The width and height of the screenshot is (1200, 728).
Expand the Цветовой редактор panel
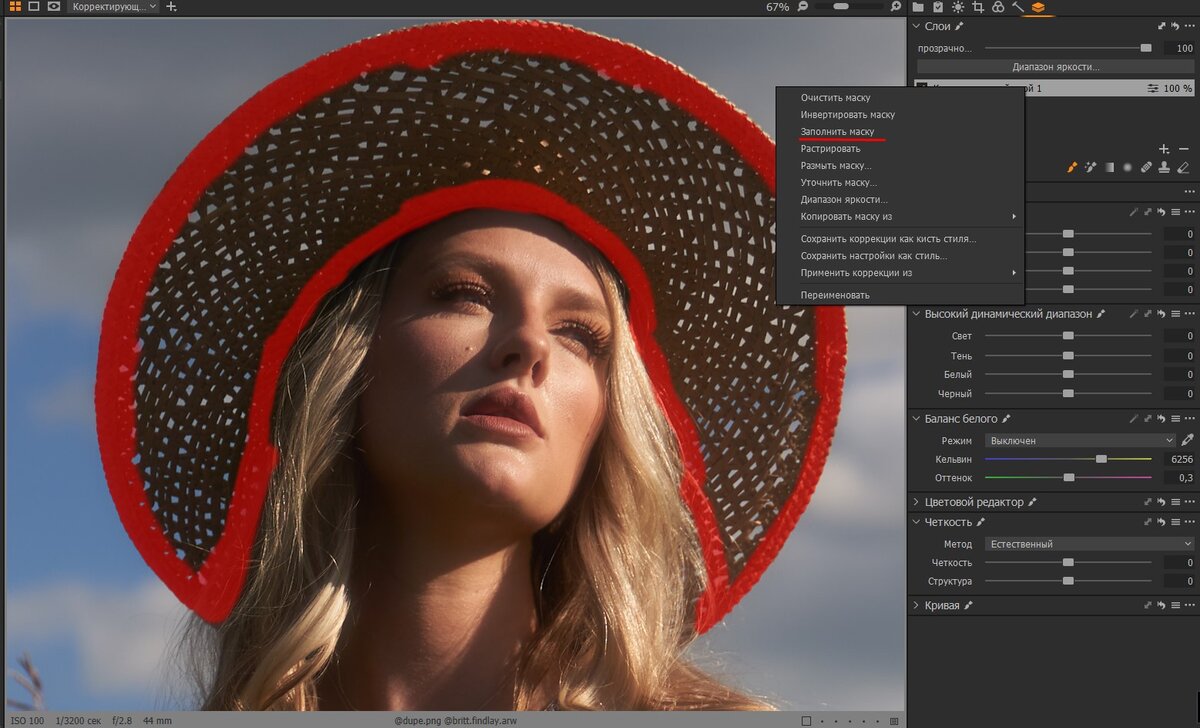[917, 502]
